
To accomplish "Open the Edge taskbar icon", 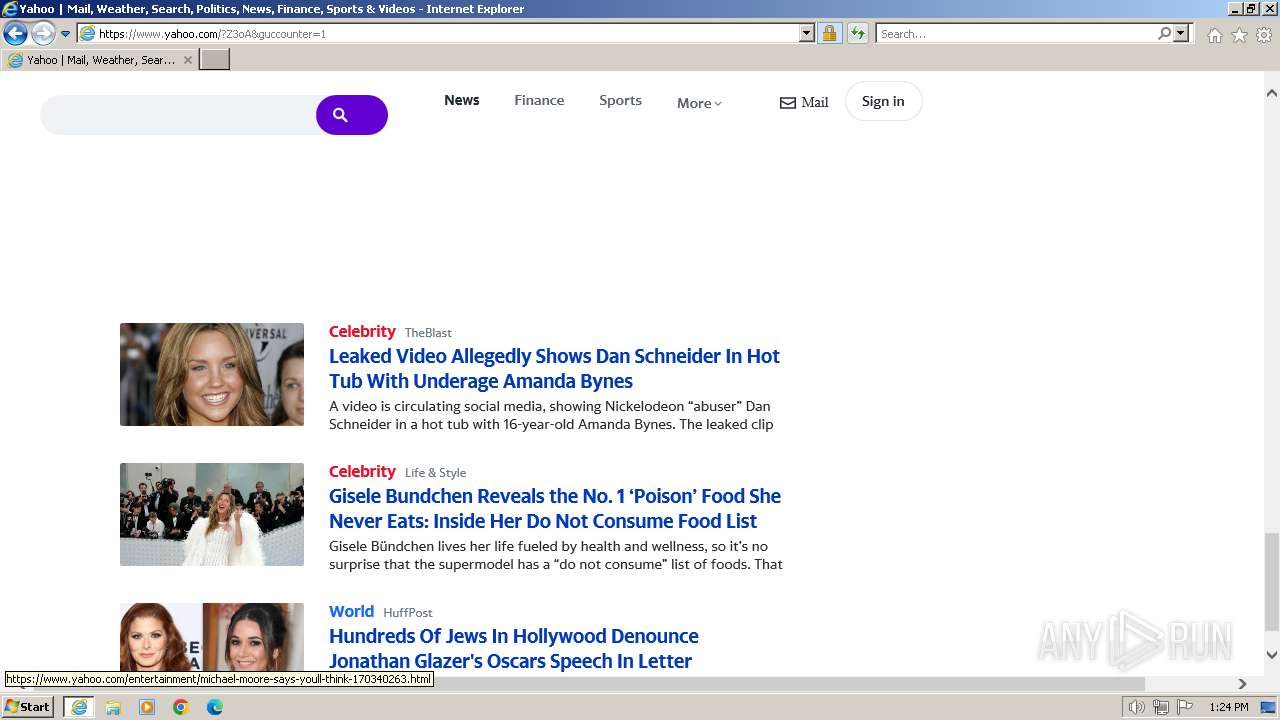I will pyautogui.click(x=215, y=707).
